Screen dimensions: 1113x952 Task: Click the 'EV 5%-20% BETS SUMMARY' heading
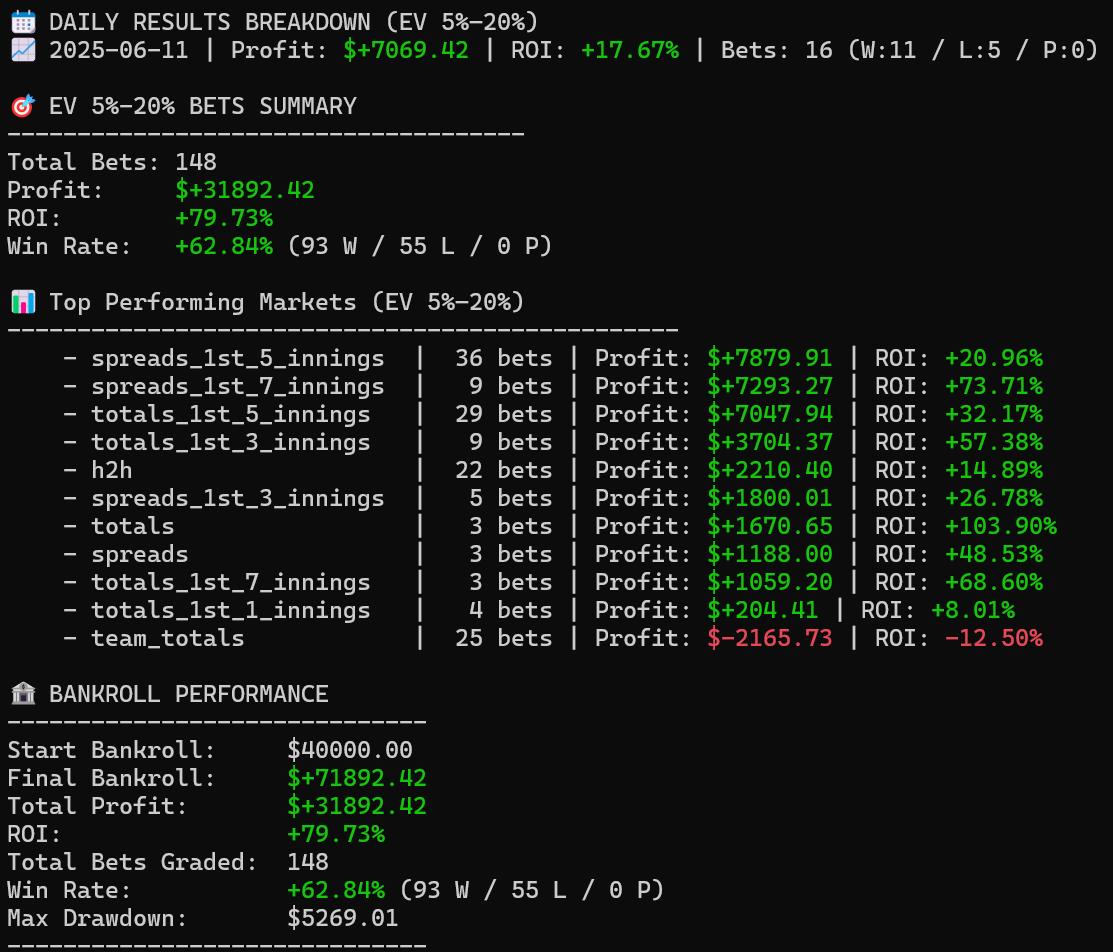tap(203, 106)
